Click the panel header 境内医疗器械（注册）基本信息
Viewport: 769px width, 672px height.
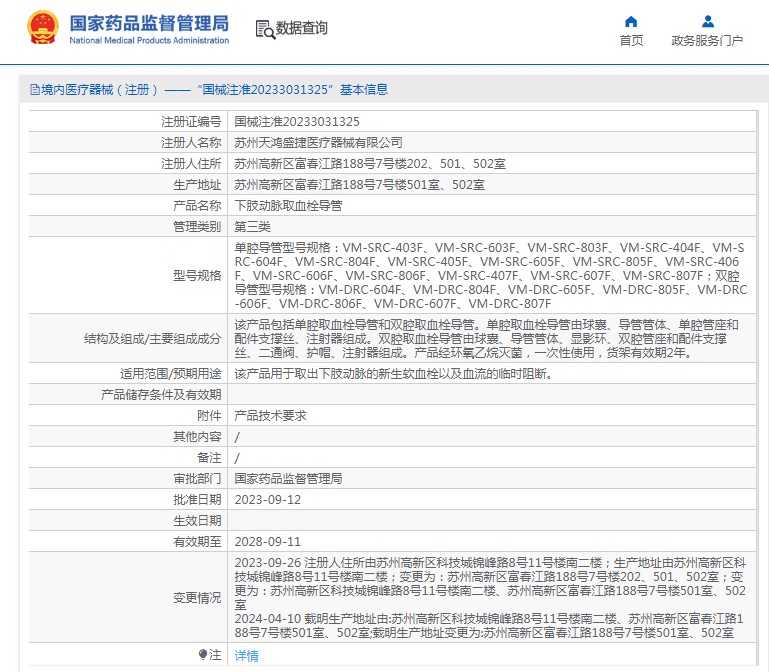(208, 90)
